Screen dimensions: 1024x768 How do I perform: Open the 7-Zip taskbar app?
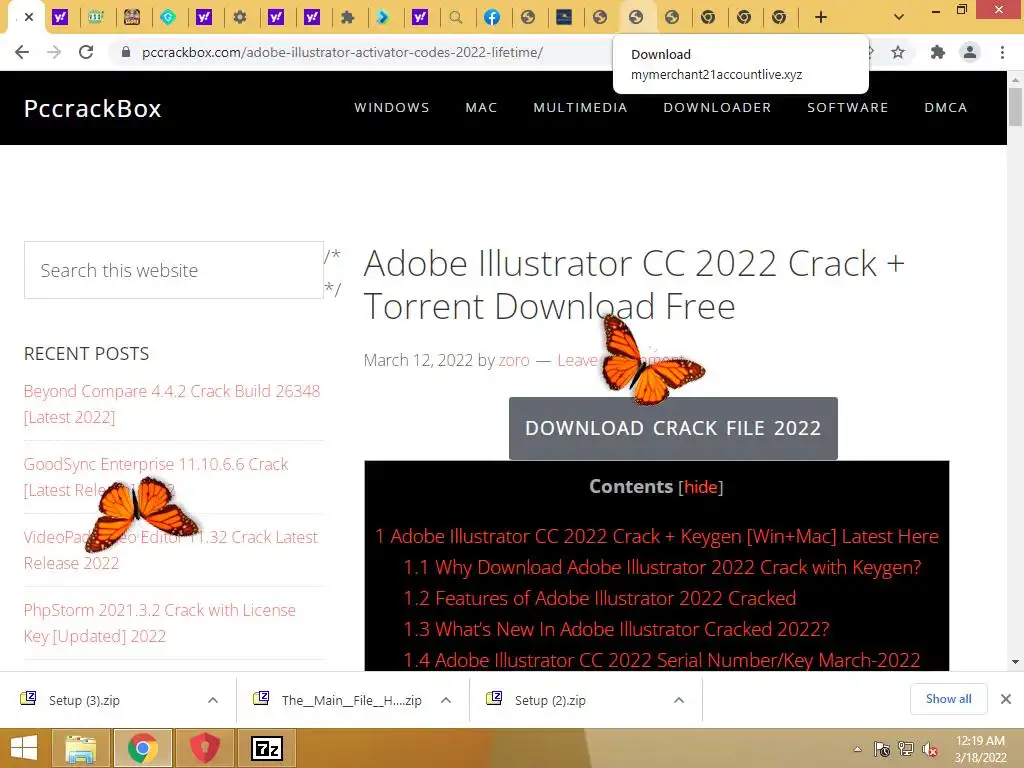click(267, 748)
